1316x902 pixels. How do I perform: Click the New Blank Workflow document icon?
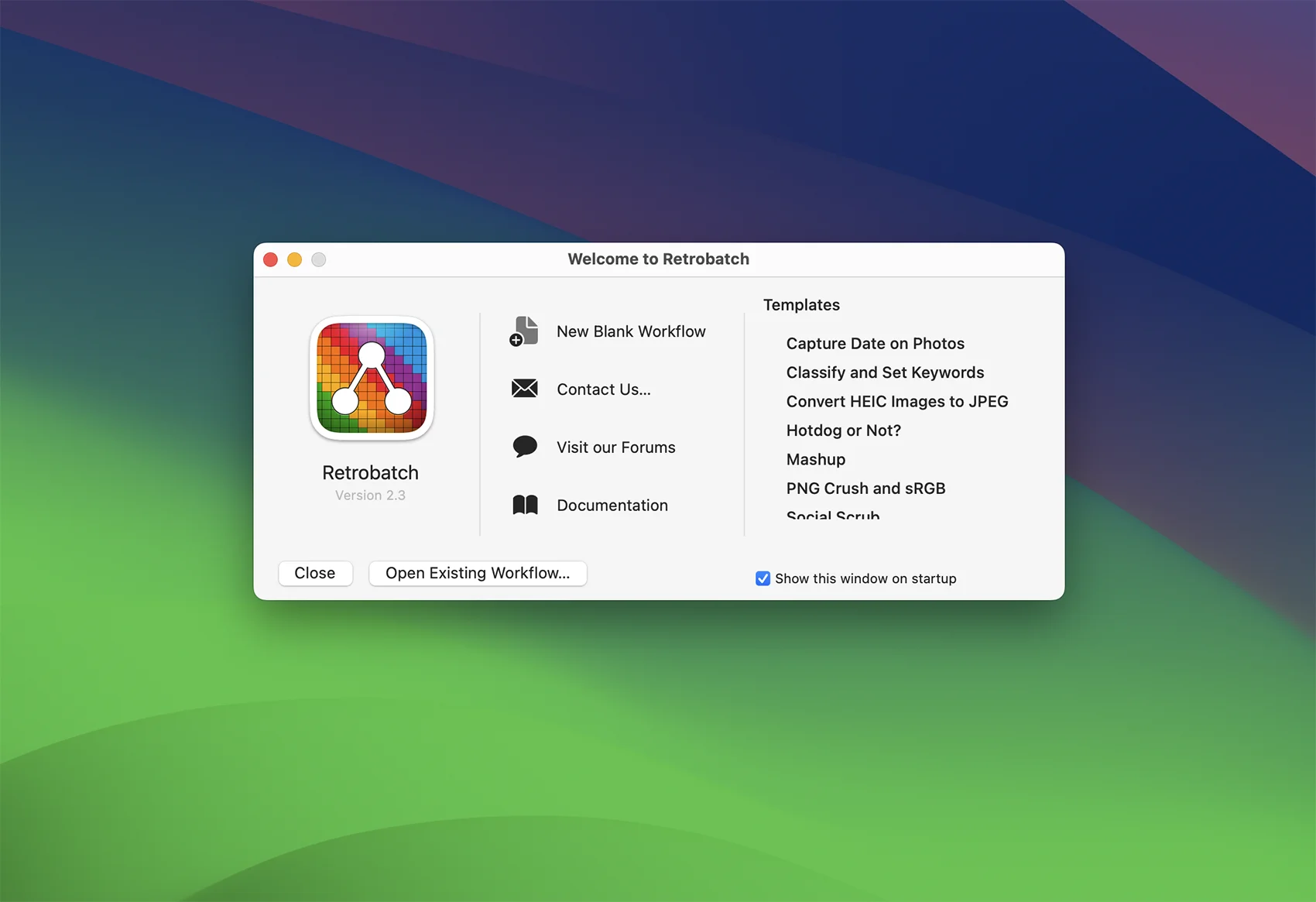(x=524, y=331)
